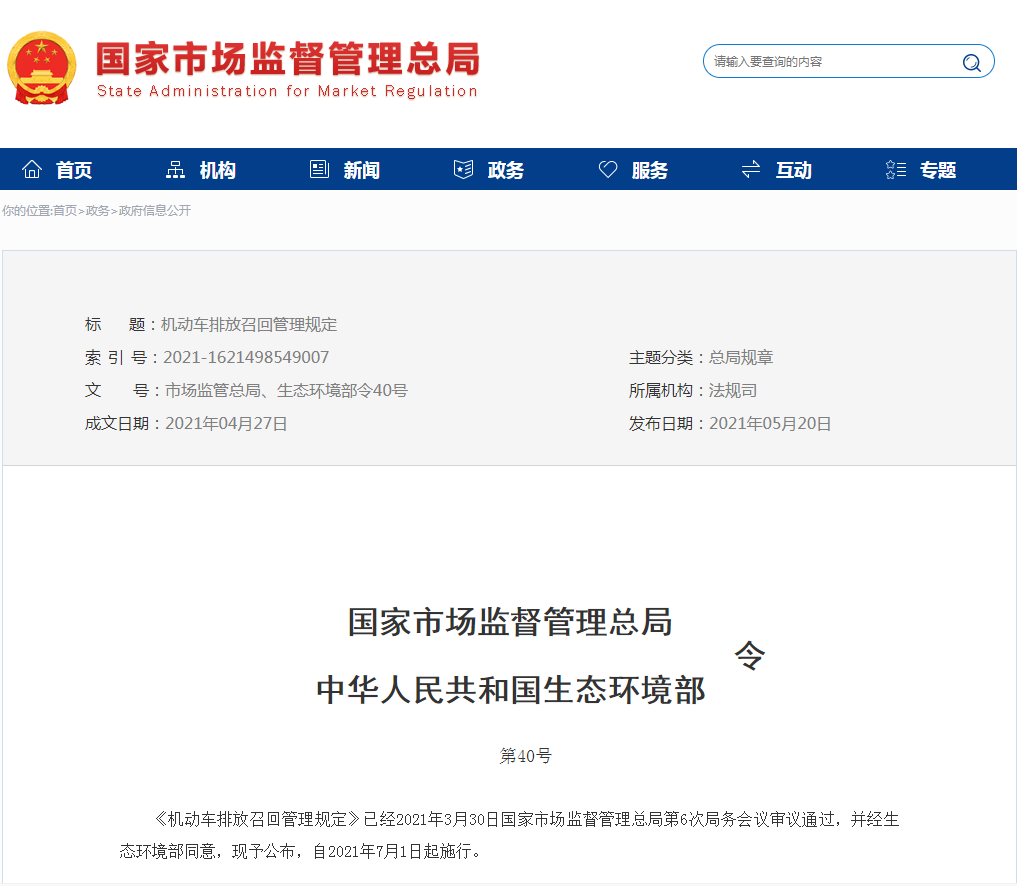Click the home icon on the navigation bar

(33, 168)
